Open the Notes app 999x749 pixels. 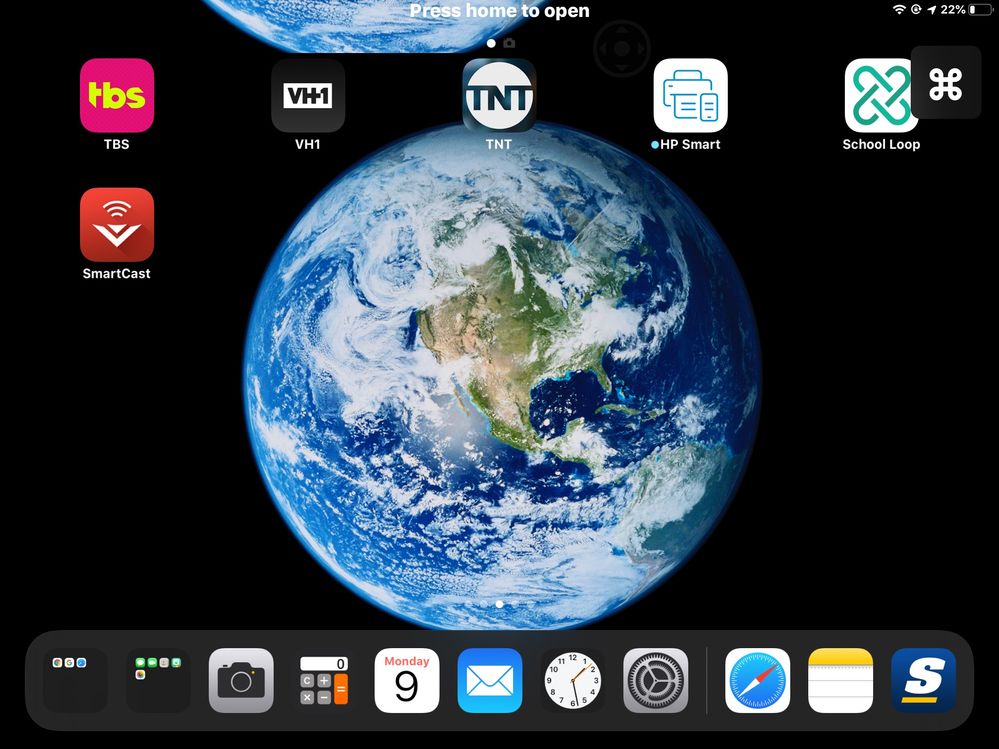pyautogui.click(x=840, y=680)
